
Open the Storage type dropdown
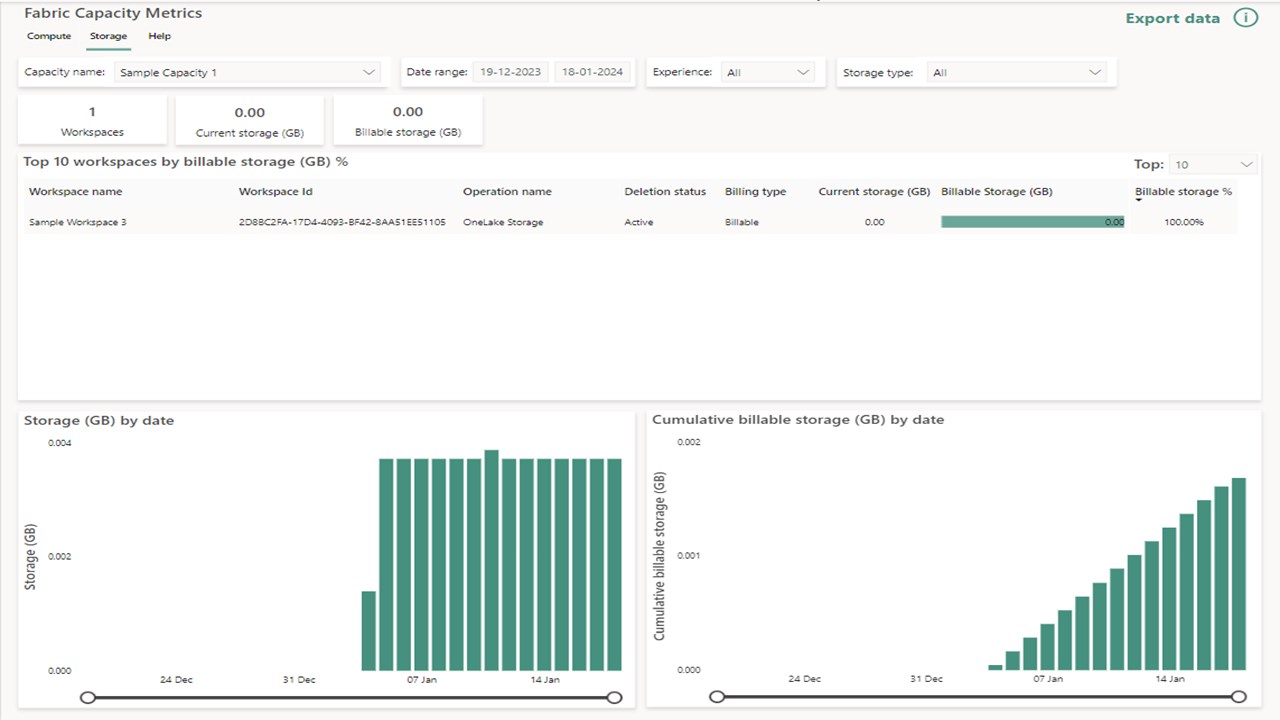[1095, 72]
